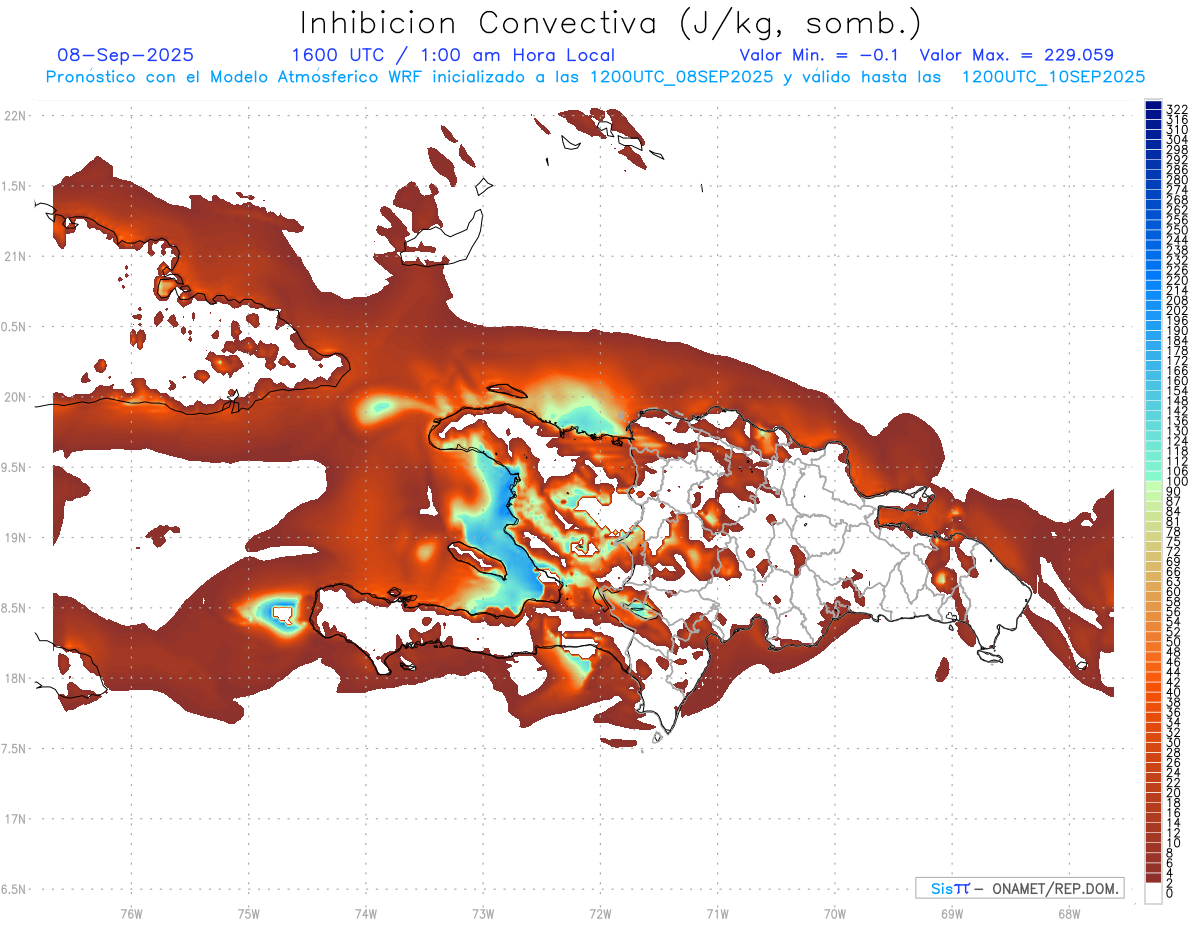The image size is (1200, 927).
Task: Click the "20N" latitude label
Action: pyautogui.click(x=14, y=397)
